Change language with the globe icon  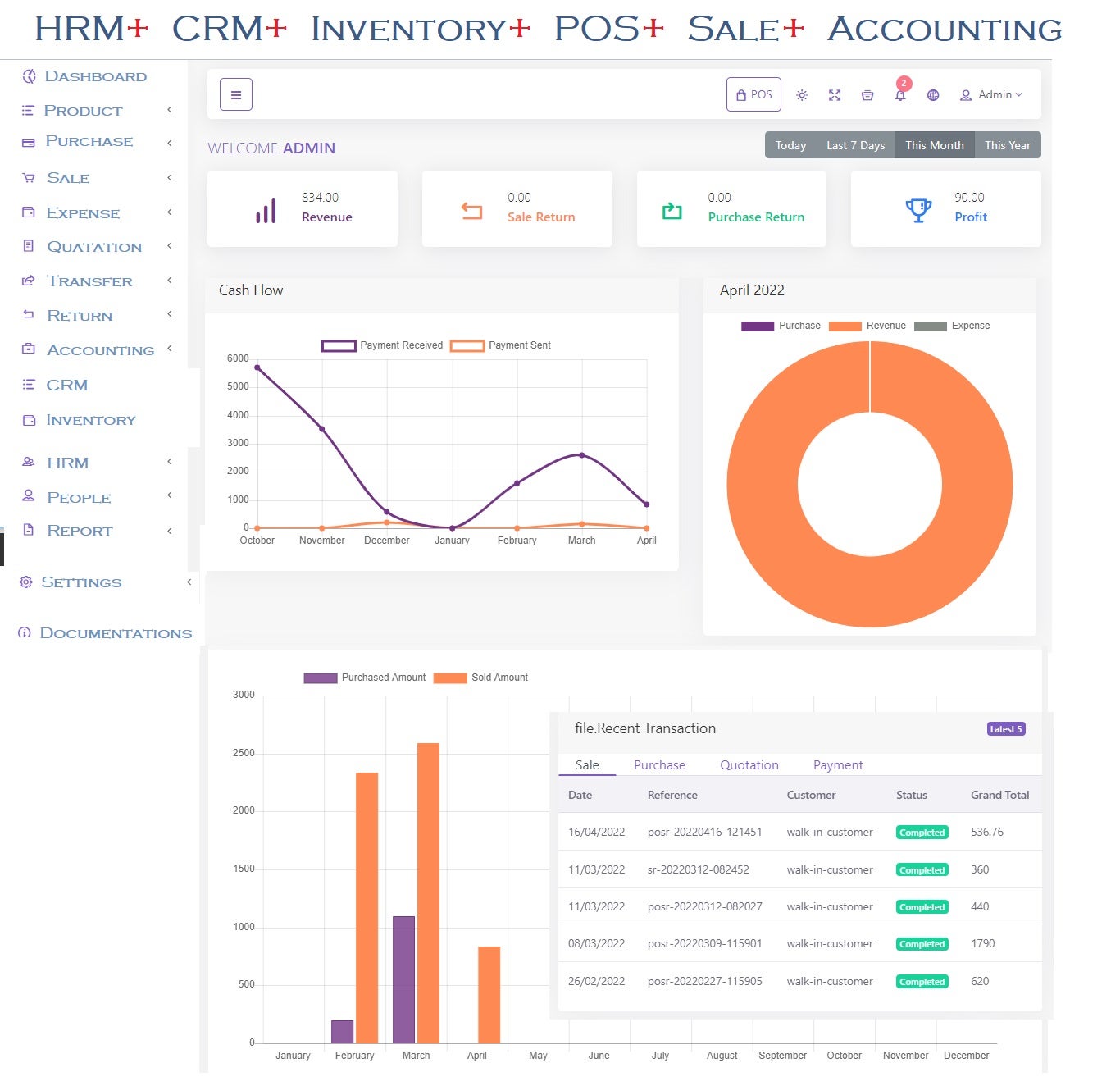coord(933,95)
